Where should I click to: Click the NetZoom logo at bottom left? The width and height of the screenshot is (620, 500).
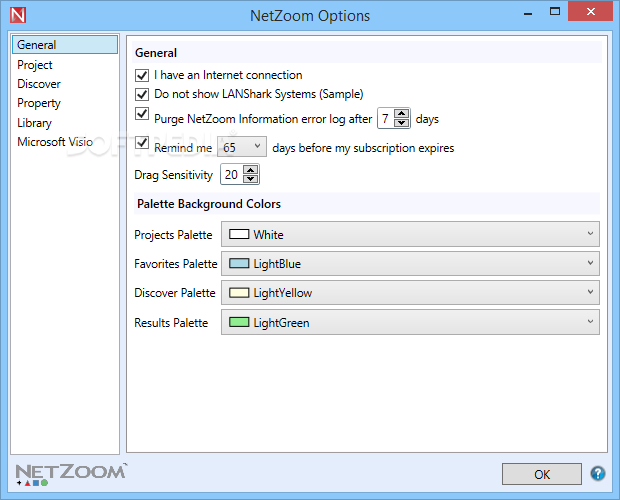pos(71,474)
